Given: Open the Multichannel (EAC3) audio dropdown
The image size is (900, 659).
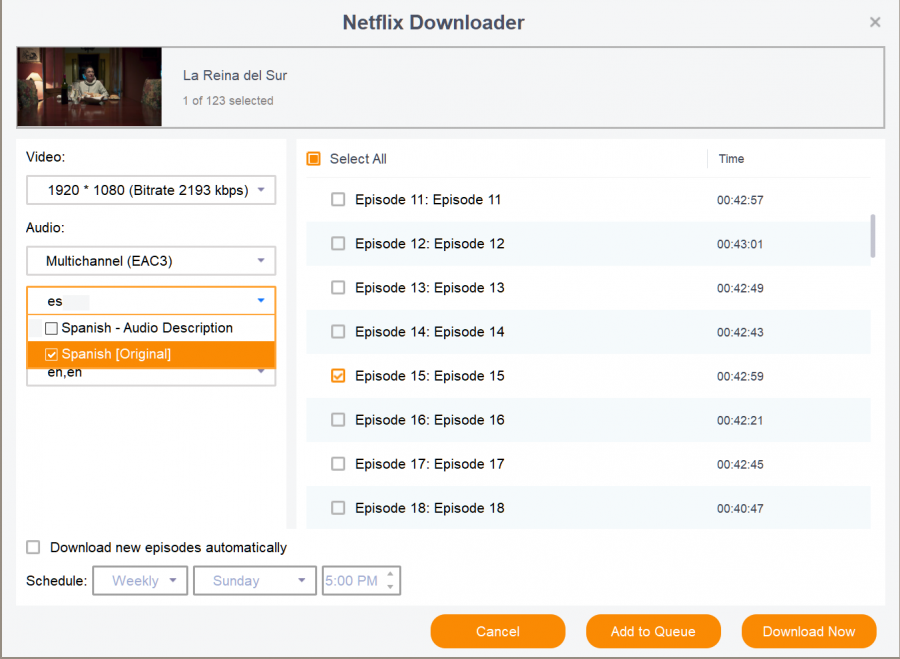Looking at the screenshot, I should tap(151, 261).
